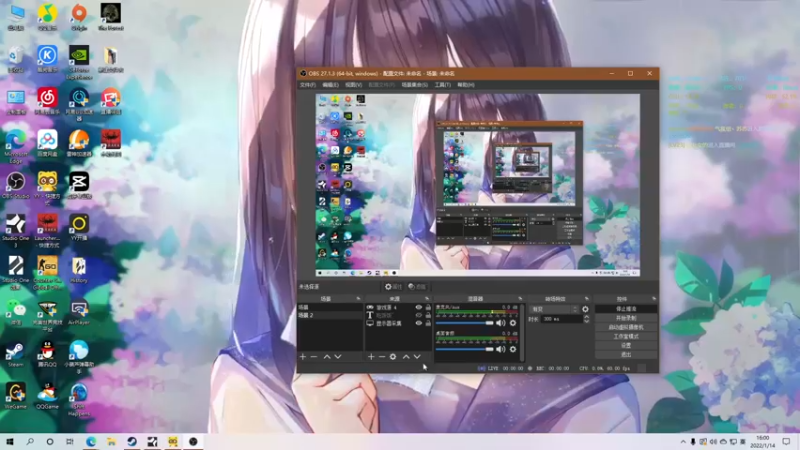This screenshot has width=800, height=450.
Task: Adjust Desktop Audio volume slider
Action: click(465, 349)
